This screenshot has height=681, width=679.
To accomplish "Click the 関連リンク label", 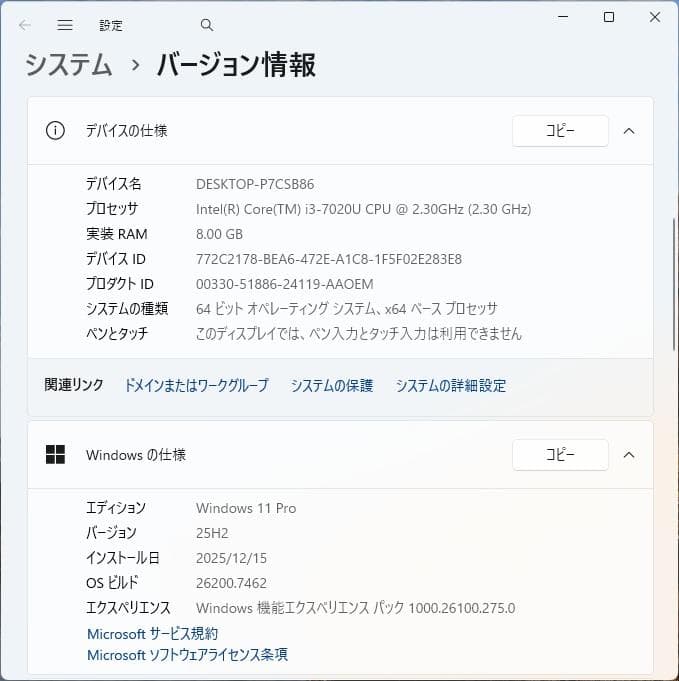I will pos(74,385).
